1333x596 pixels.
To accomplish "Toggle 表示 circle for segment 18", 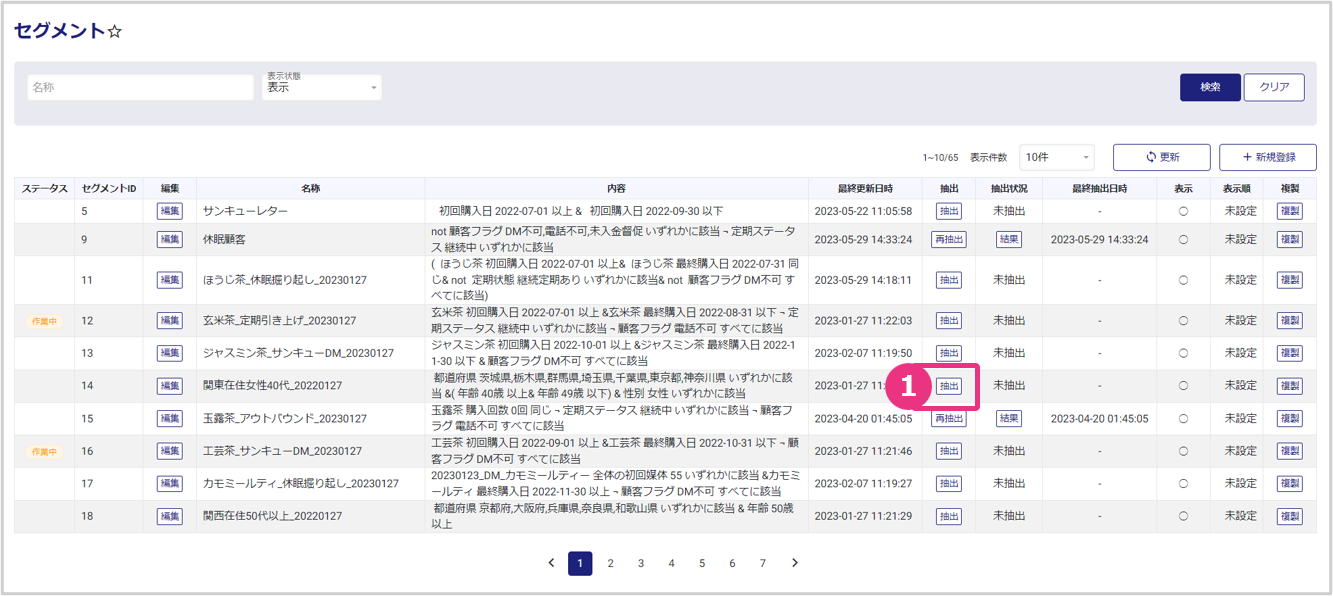I will click(1183, 516).
